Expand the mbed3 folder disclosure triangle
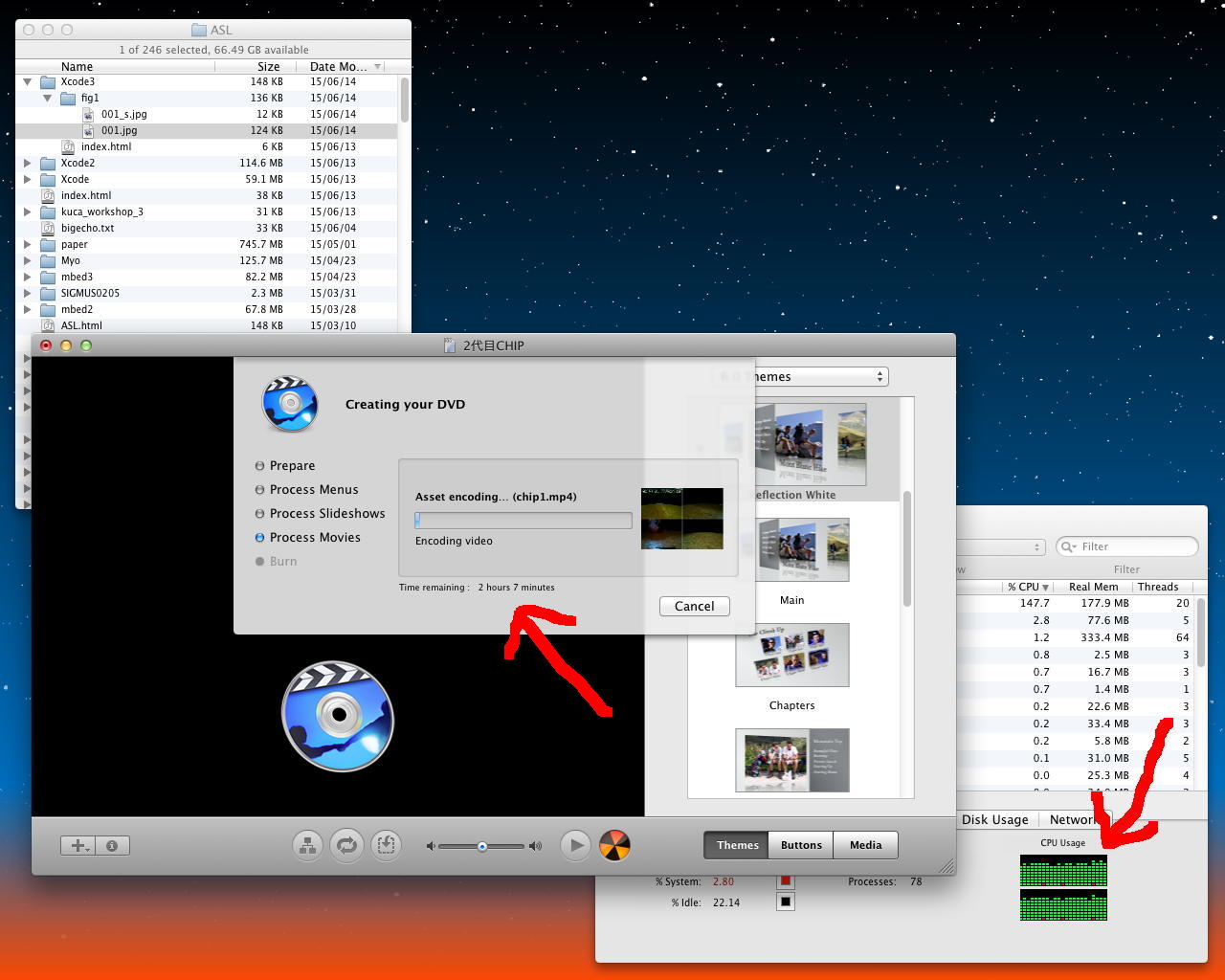 28,277
